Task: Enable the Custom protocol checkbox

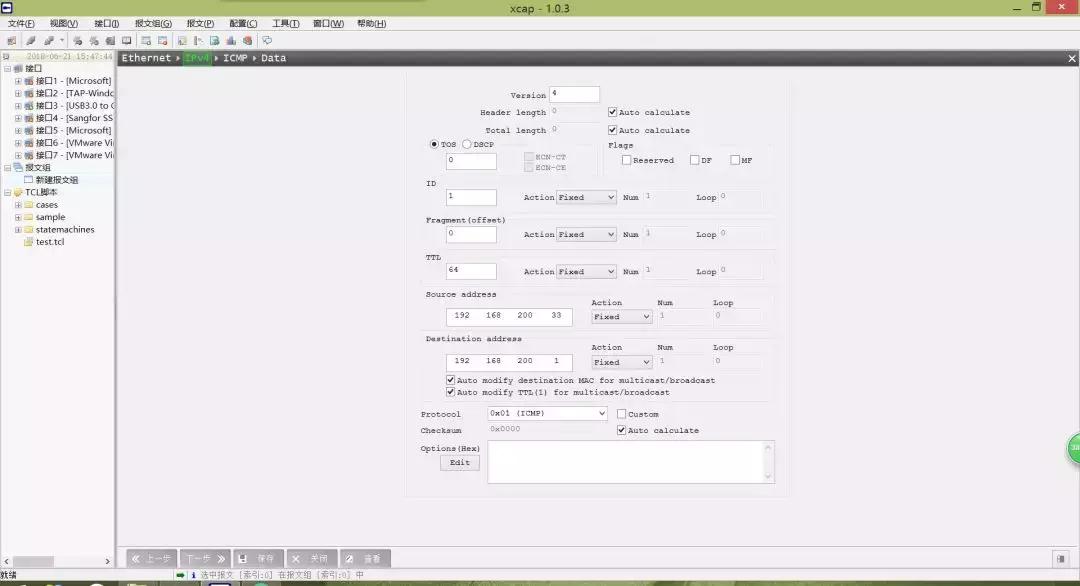Action: coord(621,414)
